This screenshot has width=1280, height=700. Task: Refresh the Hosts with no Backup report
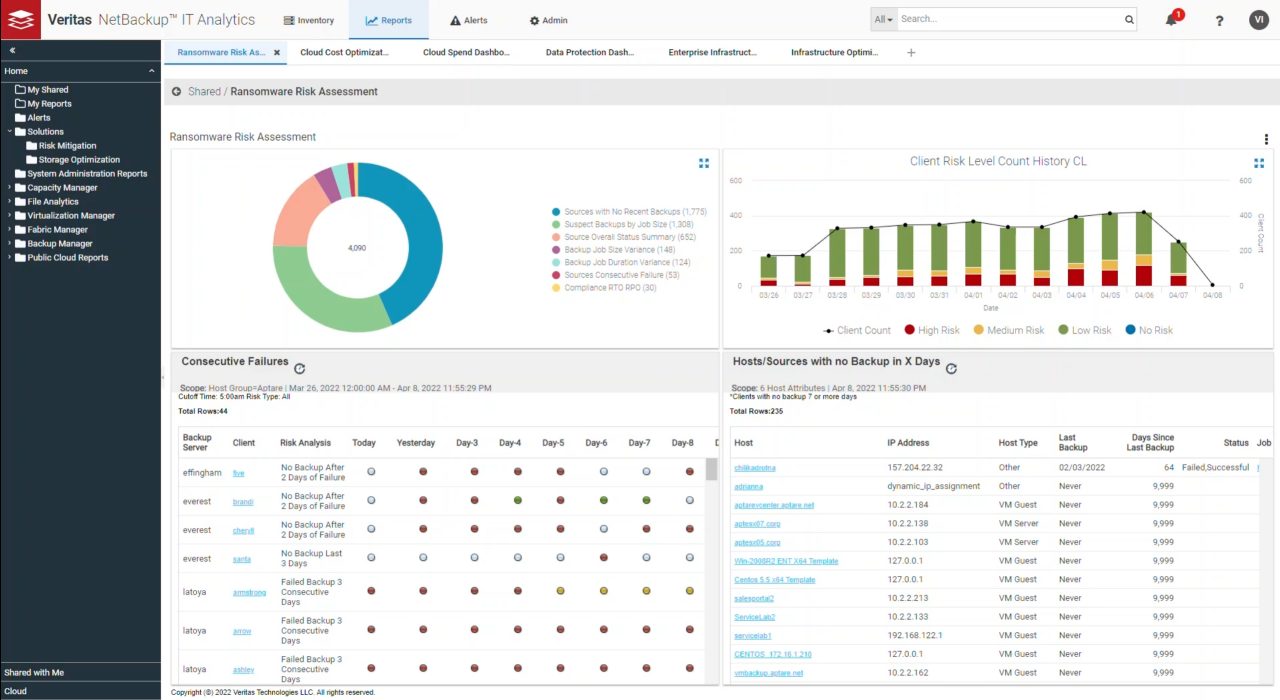pyautogui.click(x=951, y=368)
